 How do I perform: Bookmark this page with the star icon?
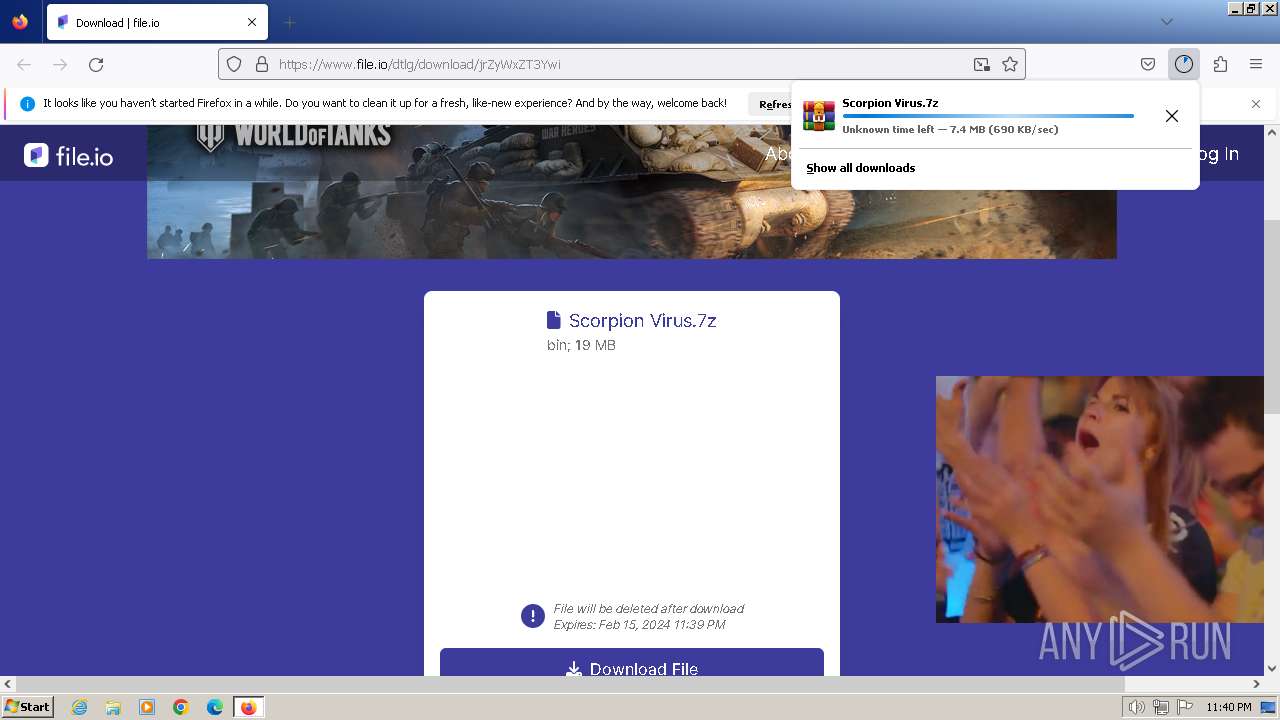click(1010, 64)
